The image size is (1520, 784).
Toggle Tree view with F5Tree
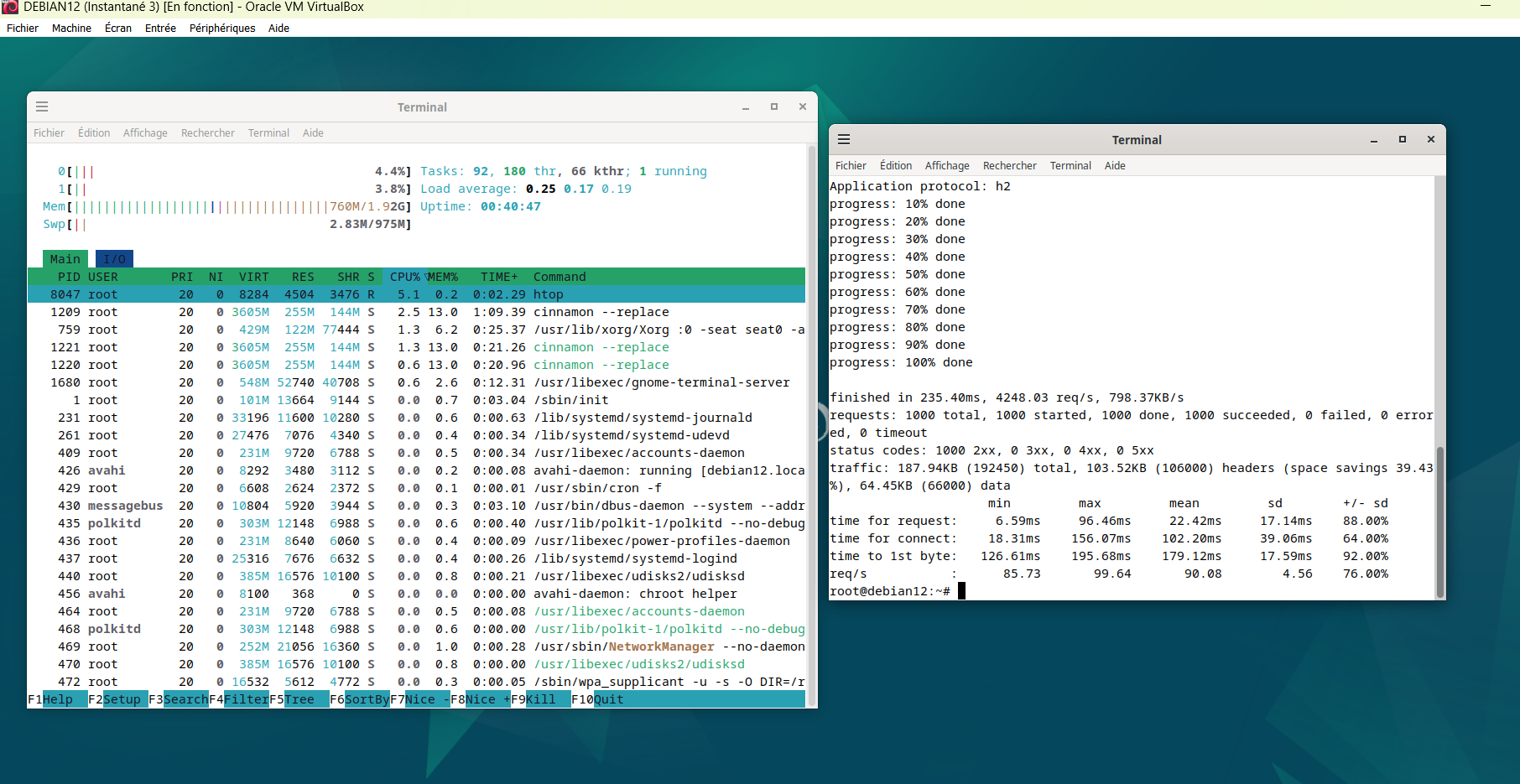[299, 698]
